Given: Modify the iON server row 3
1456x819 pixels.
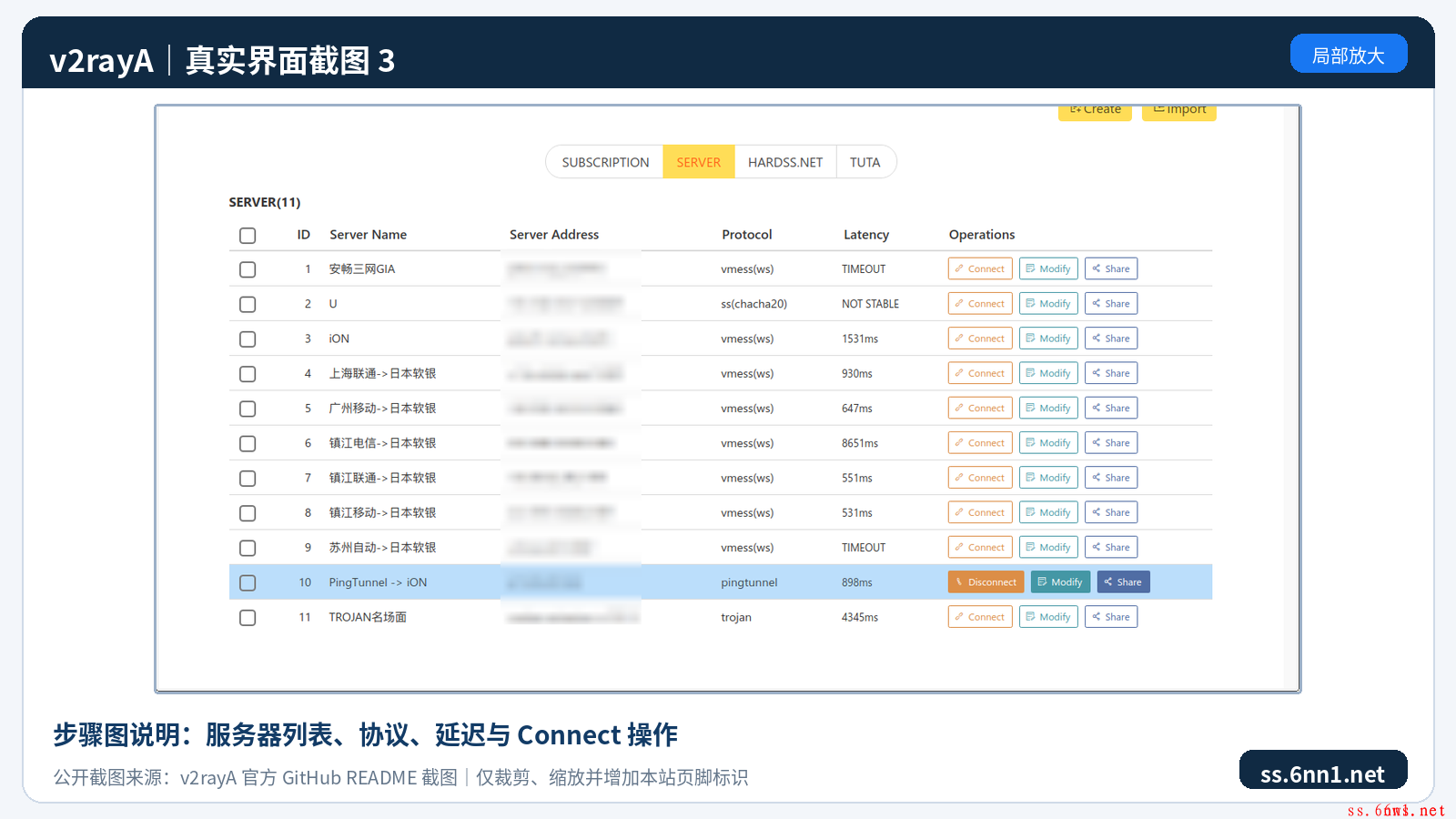Looking at the screenshot, I should 1048,339.
